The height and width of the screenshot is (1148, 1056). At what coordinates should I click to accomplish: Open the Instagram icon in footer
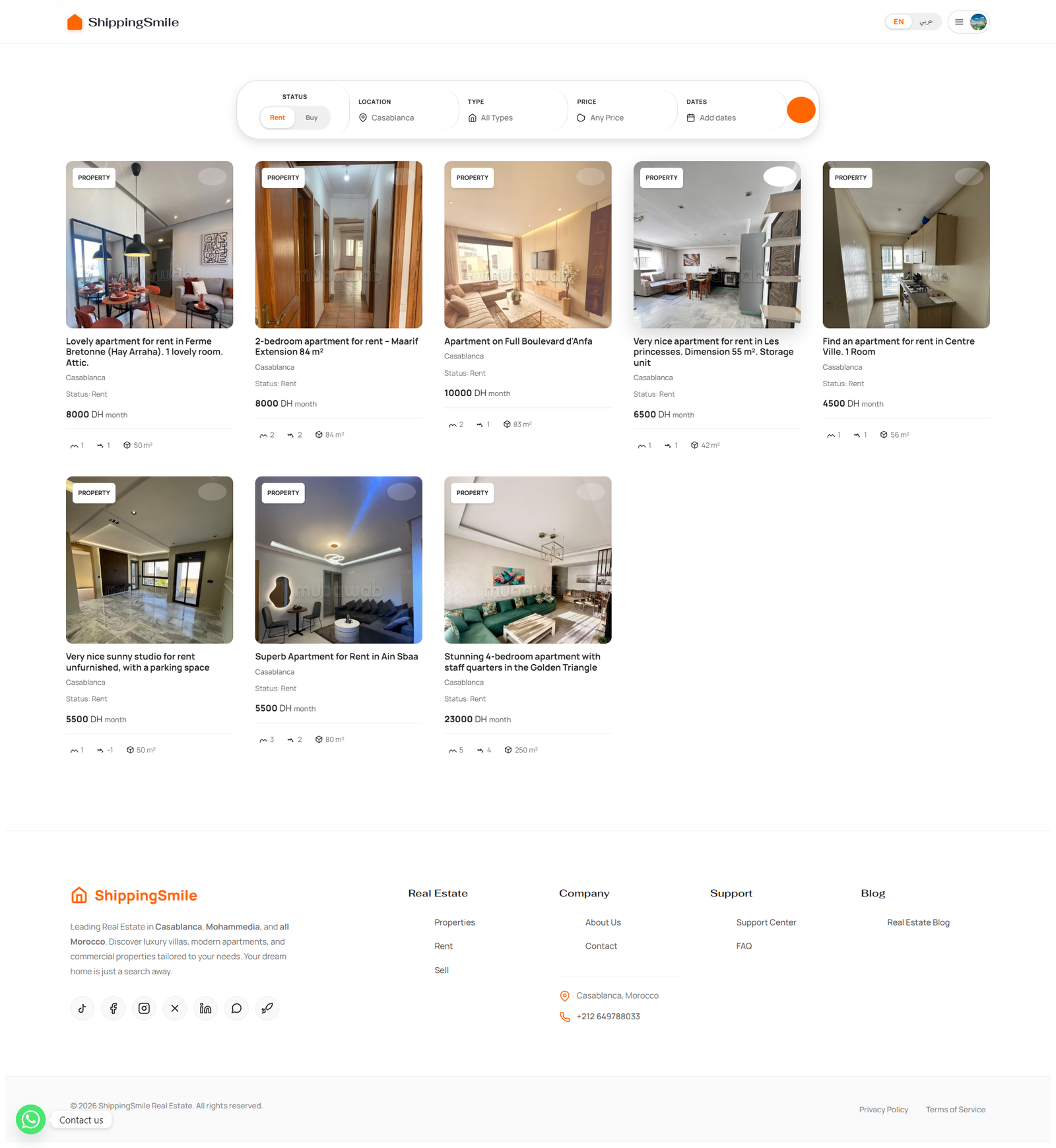point(144,1008)
